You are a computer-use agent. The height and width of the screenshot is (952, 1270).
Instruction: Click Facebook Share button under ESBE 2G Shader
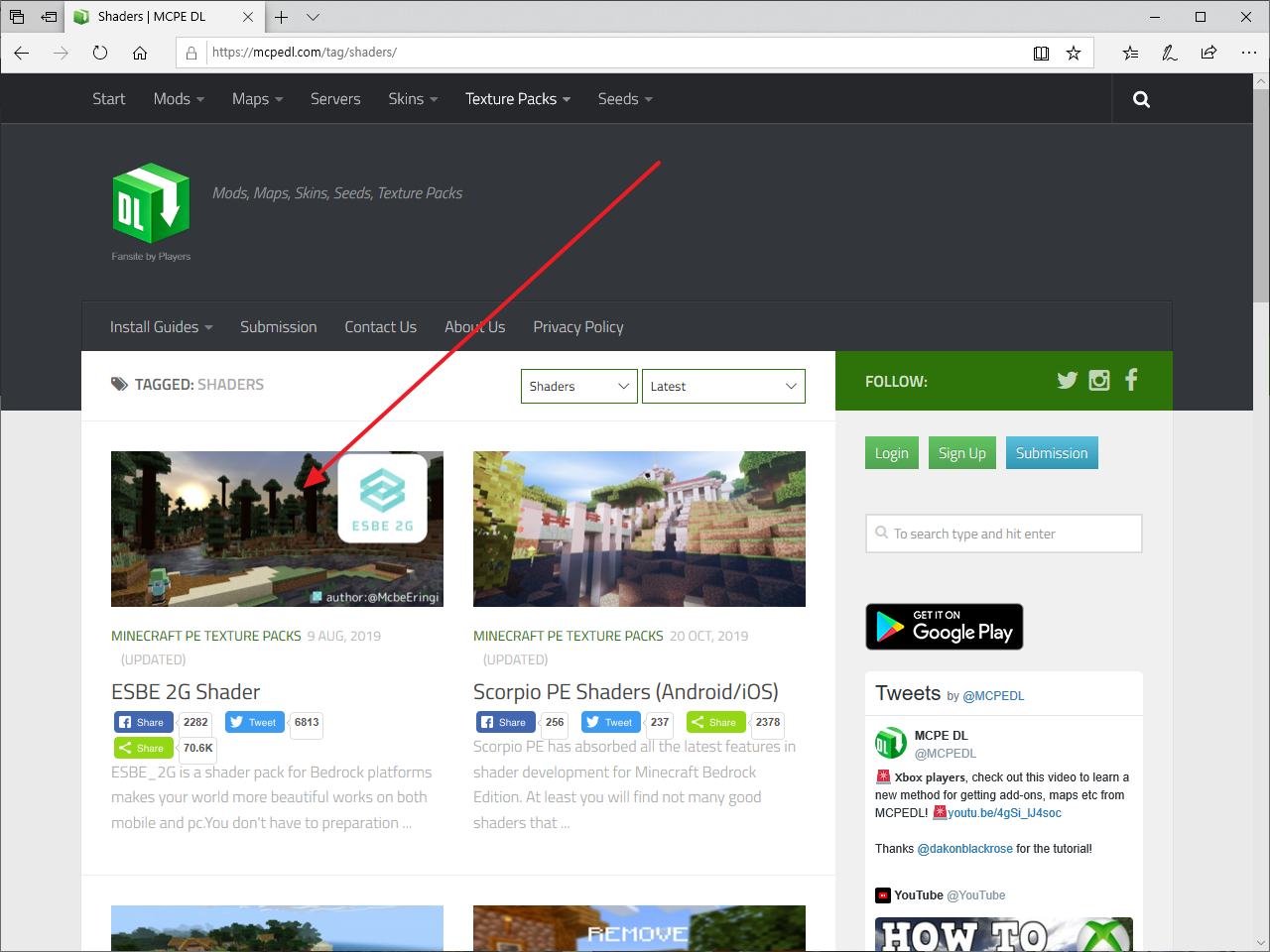[143, 722]
